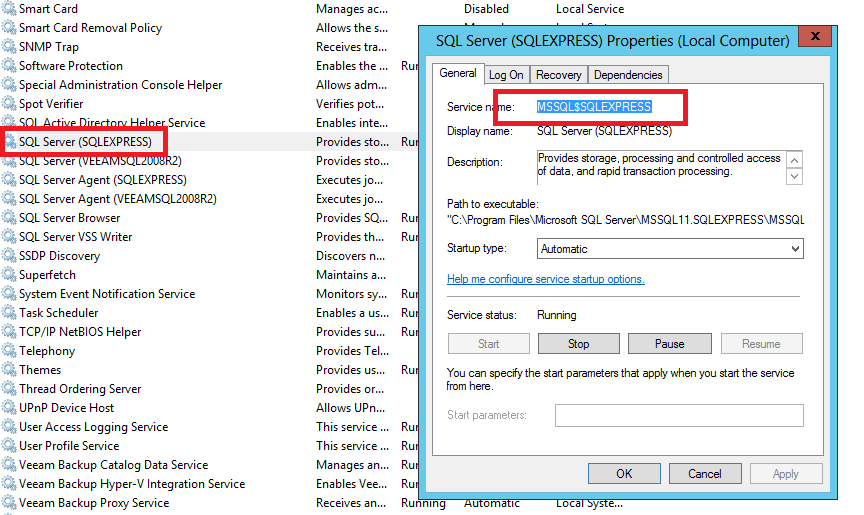
Task: Click Display name value SQL Server (SQLEXPRESS)
Action: point(604,131)
